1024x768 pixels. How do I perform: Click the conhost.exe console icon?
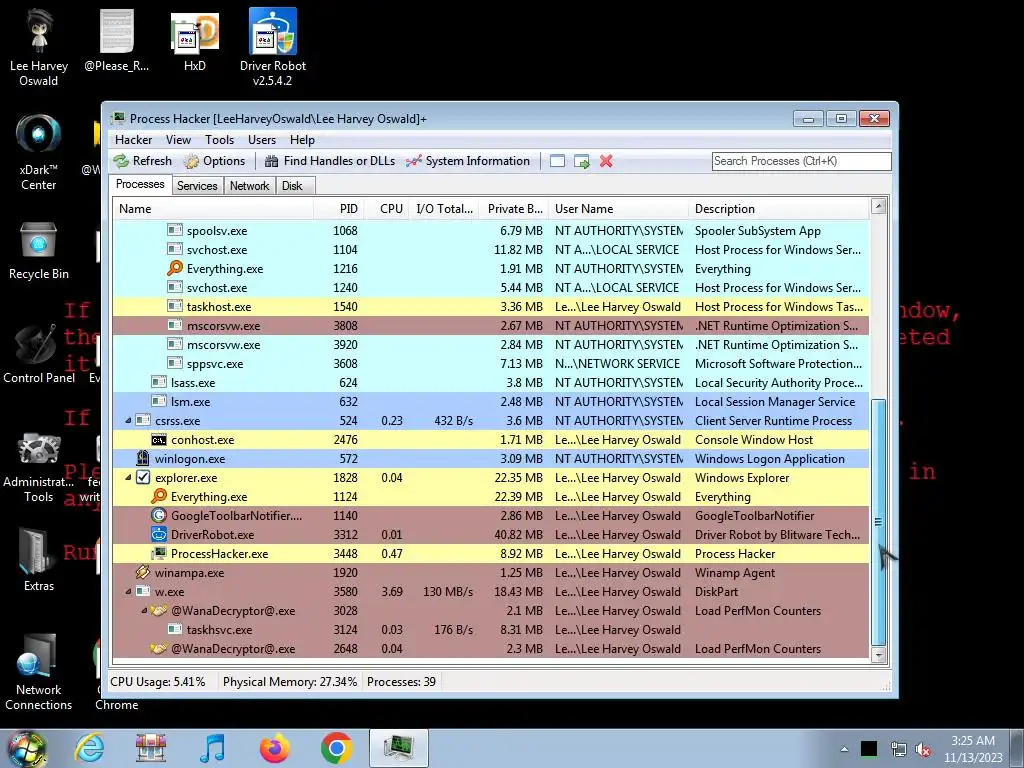coord(159,440)
